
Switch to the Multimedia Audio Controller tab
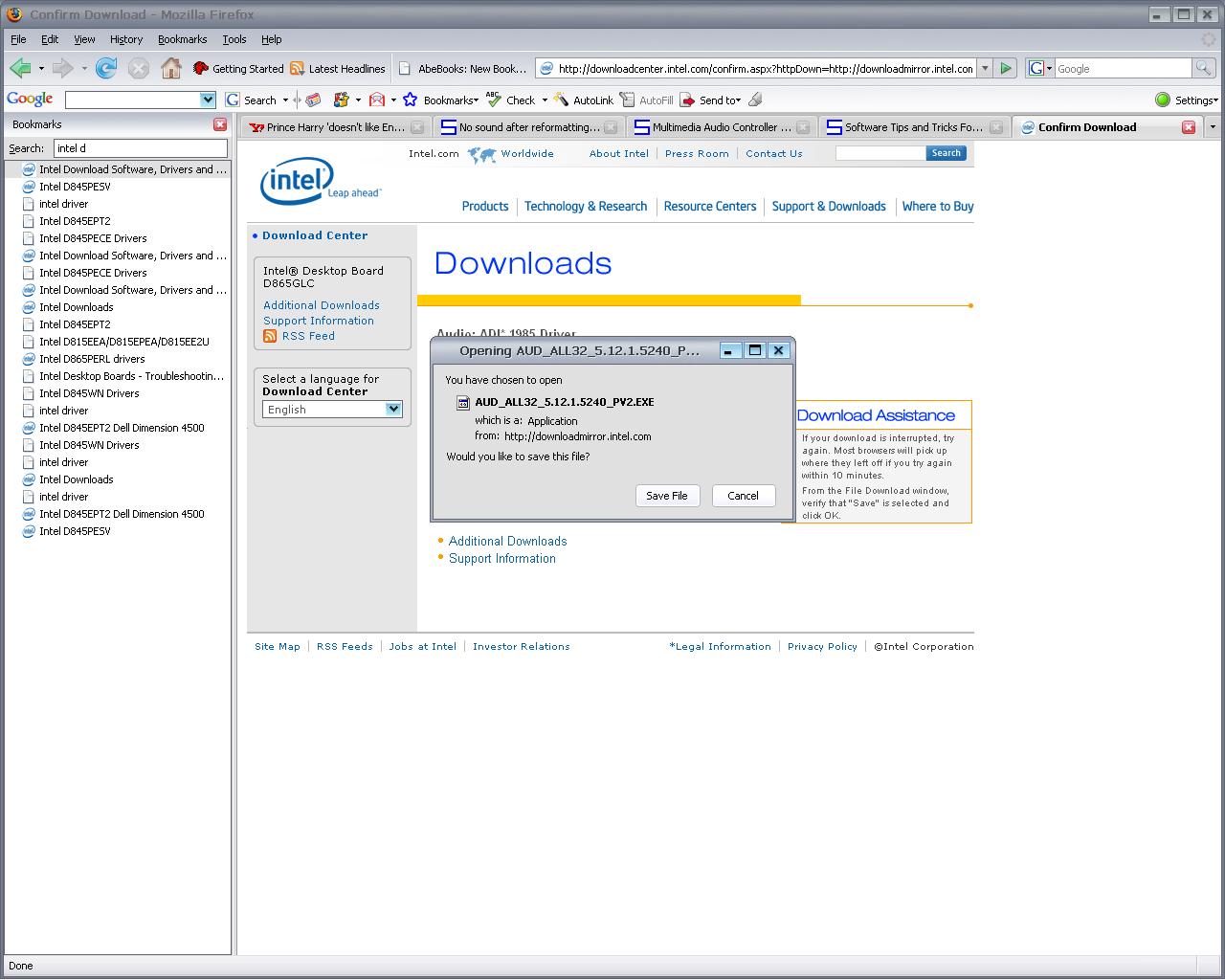pos(721,127)
